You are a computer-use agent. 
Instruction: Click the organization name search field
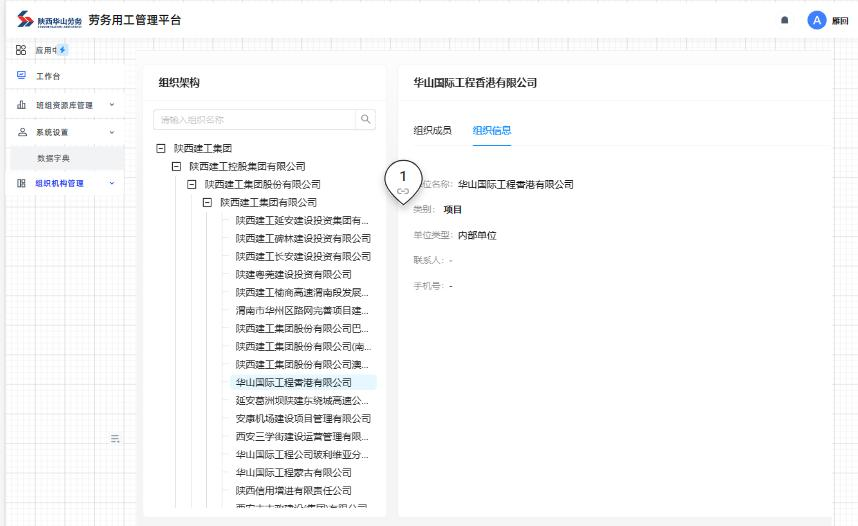[x=255, y=119]
